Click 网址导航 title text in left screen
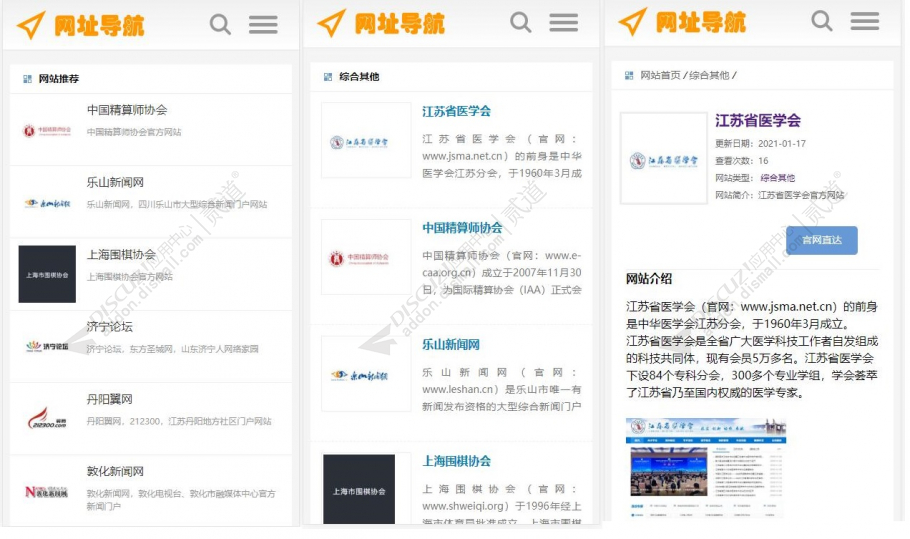 coord(99,26)
